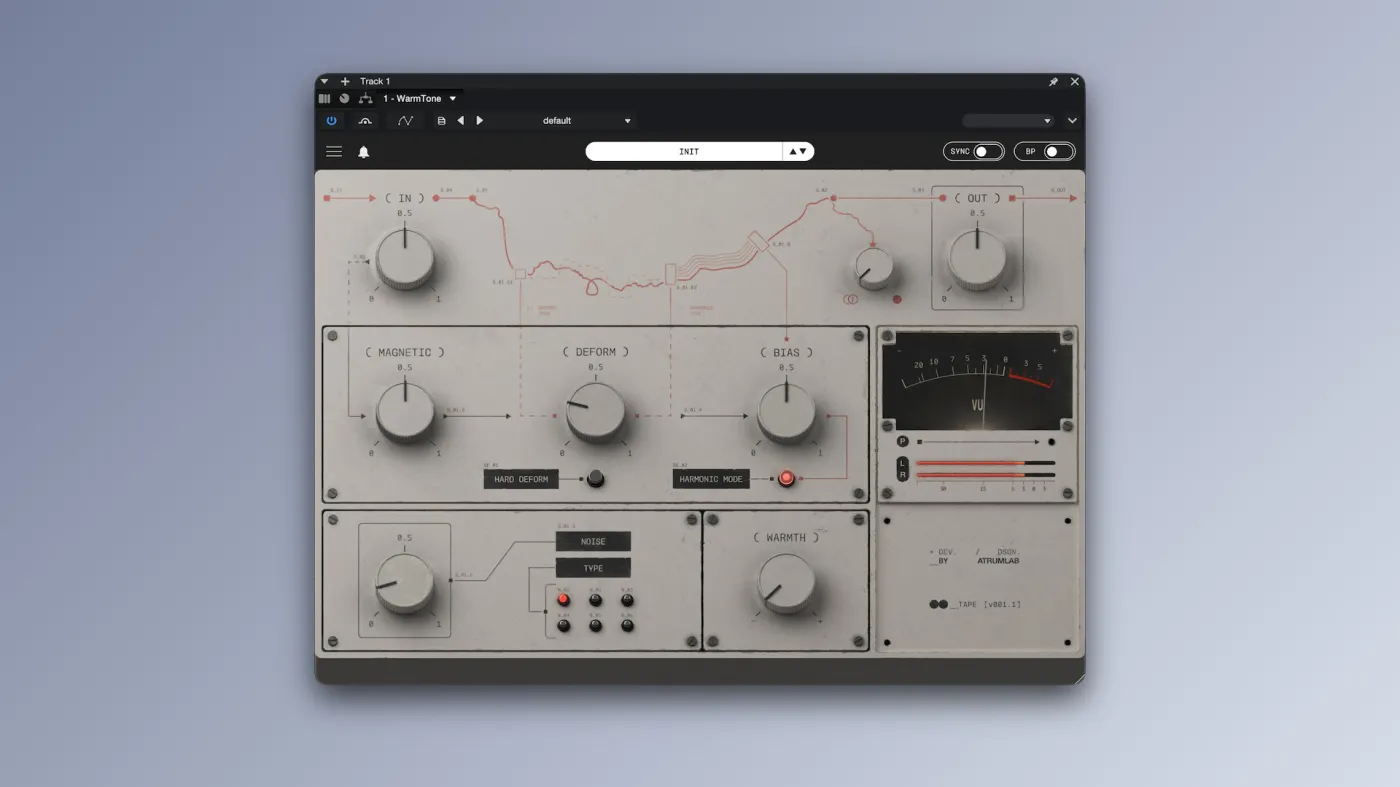Click the round knob icon in the header
The width and height of the screenshot is (1400, 787).
344,98
